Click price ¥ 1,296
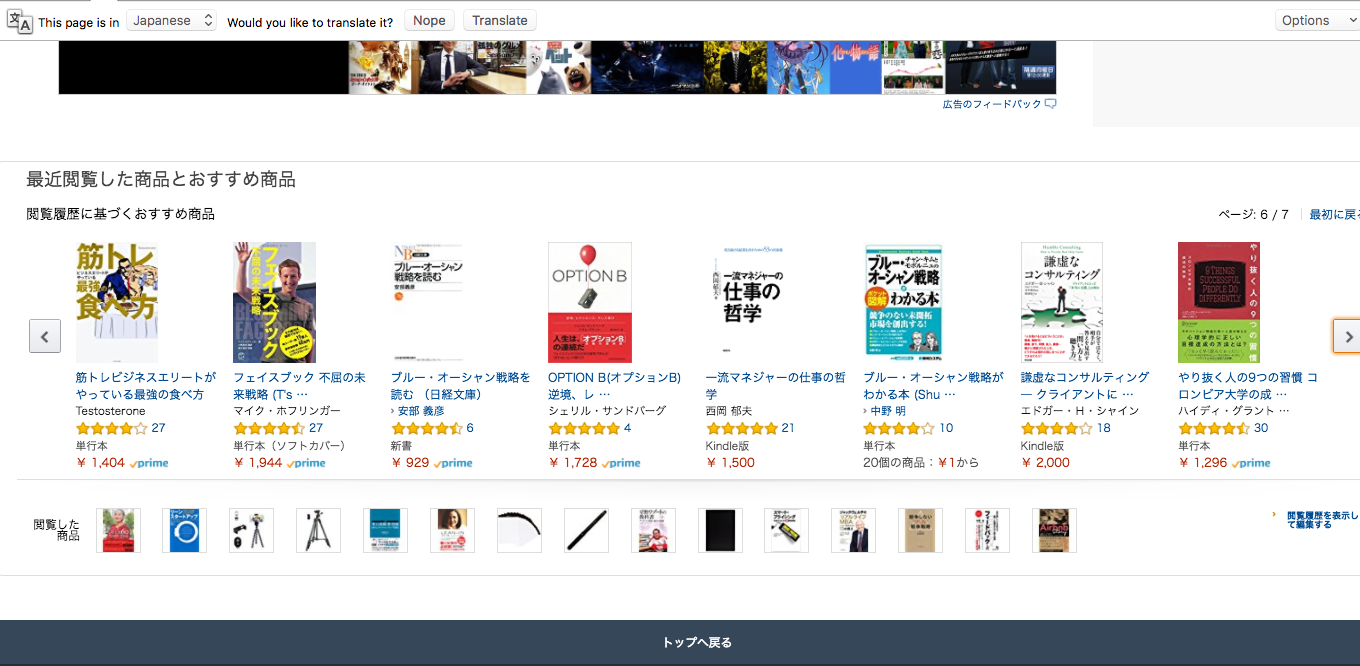Screen dimensions: 1360x666 click(x=1203, y=463)
